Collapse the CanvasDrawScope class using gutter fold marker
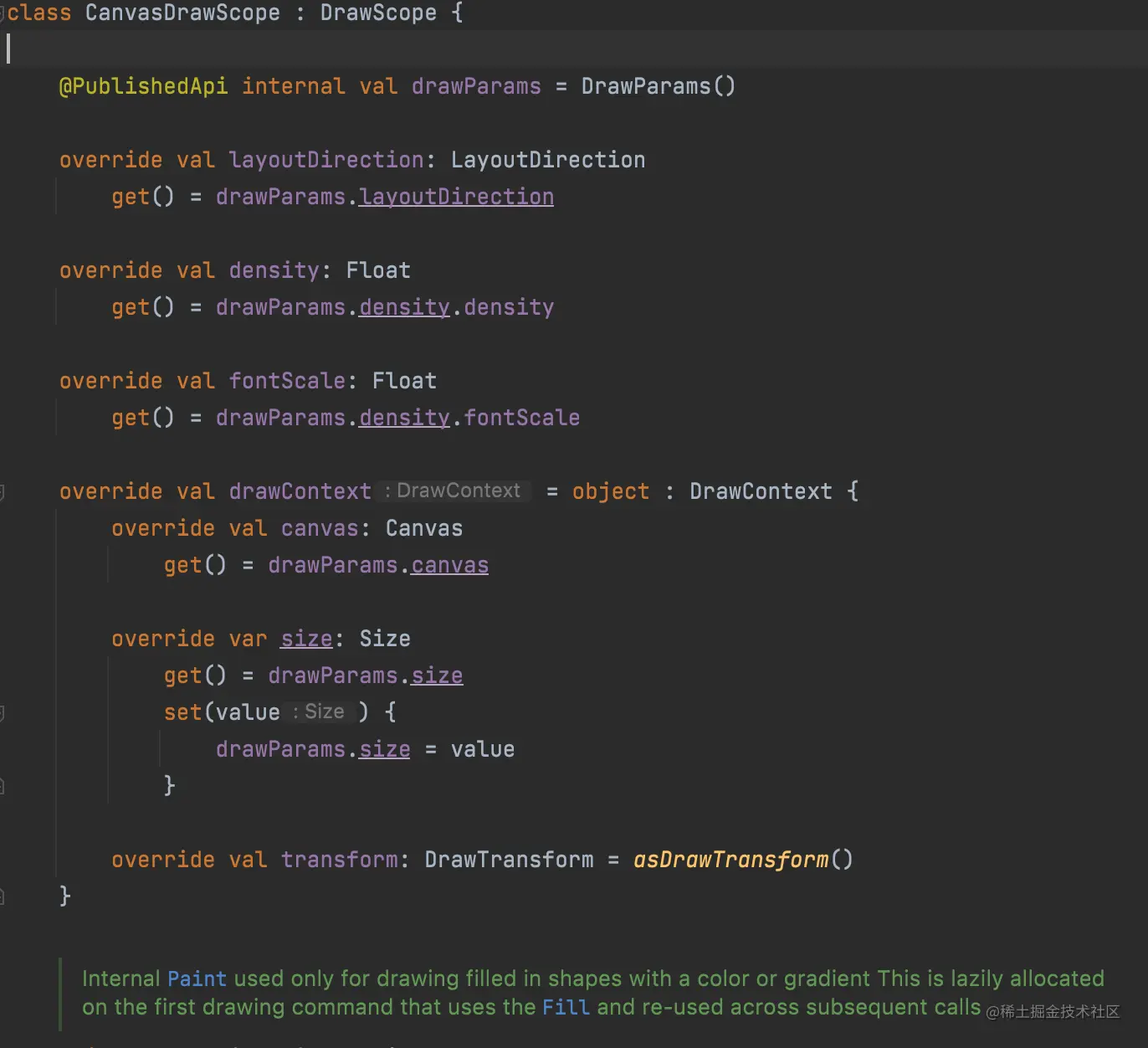The width and height of the screenshot is (1148, 1048). pos(3,13)
